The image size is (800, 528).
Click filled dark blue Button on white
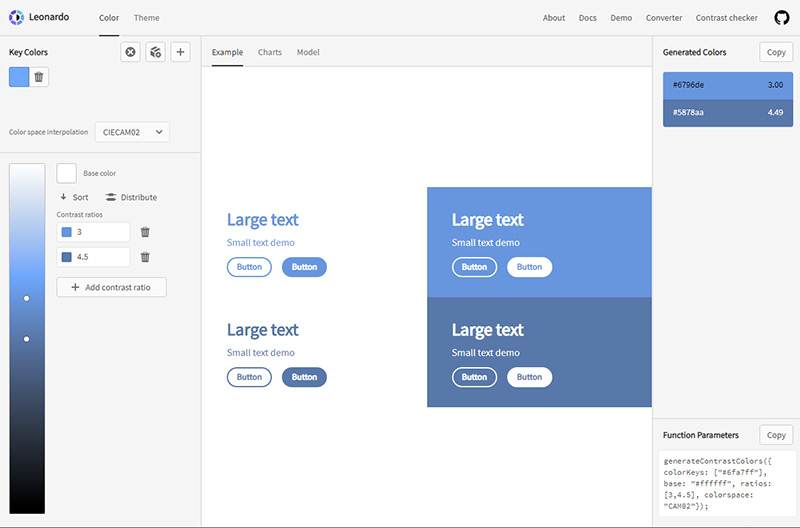pos(304,377)
